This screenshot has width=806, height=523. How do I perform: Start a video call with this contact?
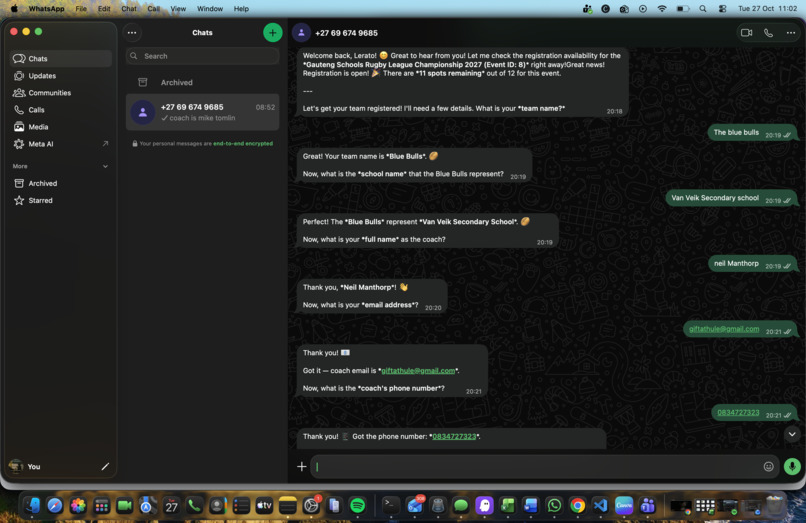pyautogui.click(x=746, y=32)
